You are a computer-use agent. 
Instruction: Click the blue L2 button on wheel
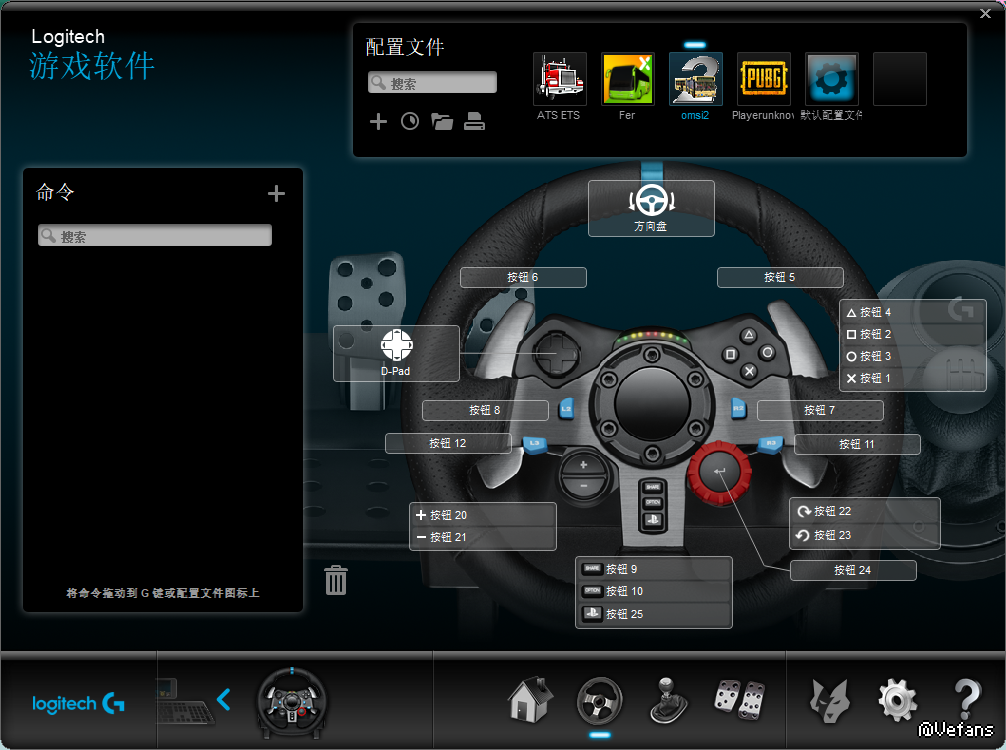pos(566,408)
